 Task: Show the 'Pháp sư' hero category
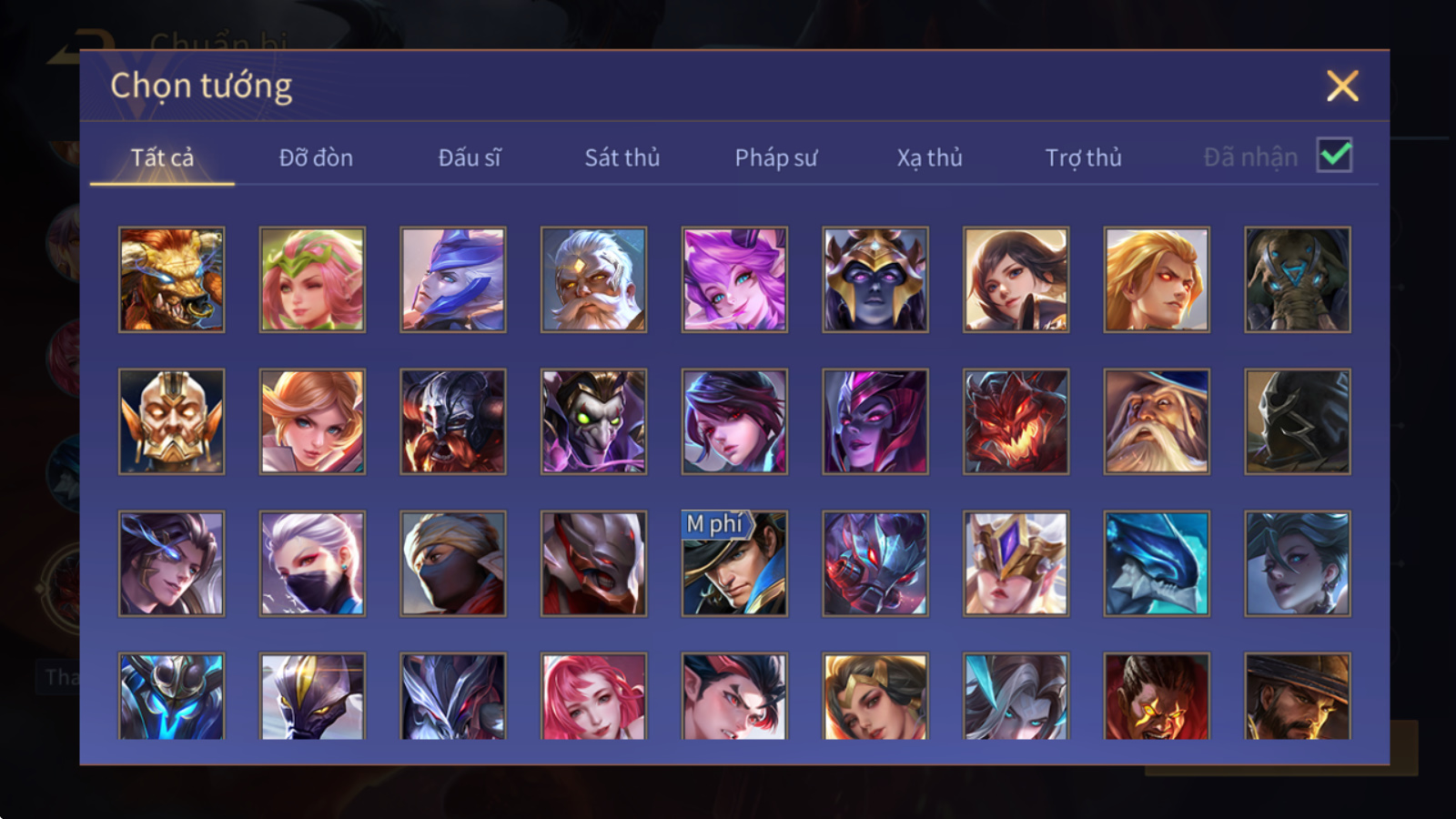[x=776, y=157]
